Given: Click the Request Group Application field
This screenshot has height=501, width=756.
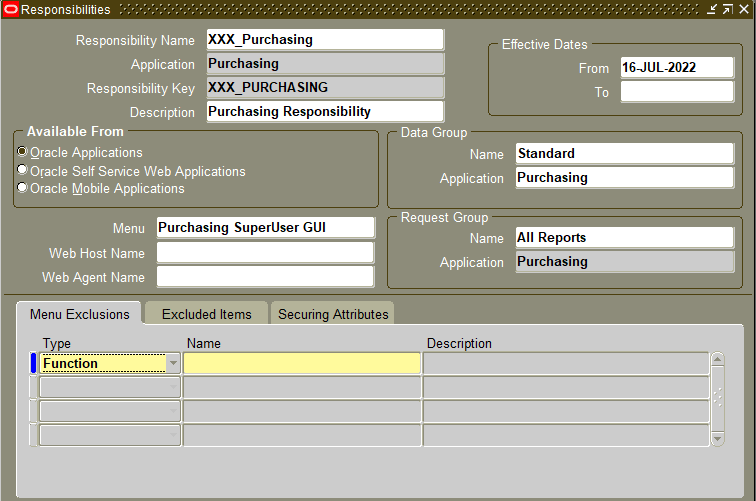Looking at the screenshot, I should [x=625, y=262].
